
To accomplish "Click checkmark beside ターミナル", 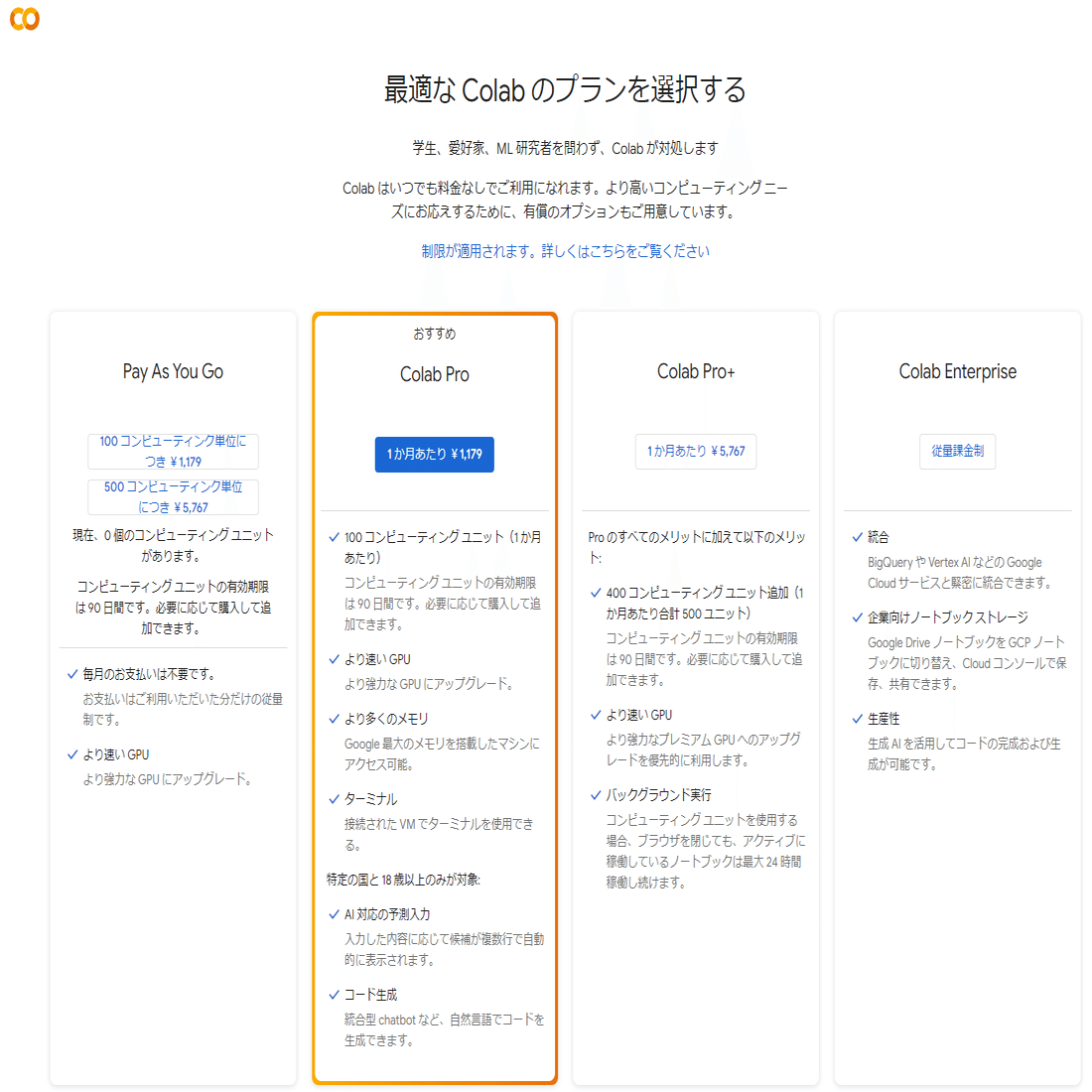I will 335,799.
